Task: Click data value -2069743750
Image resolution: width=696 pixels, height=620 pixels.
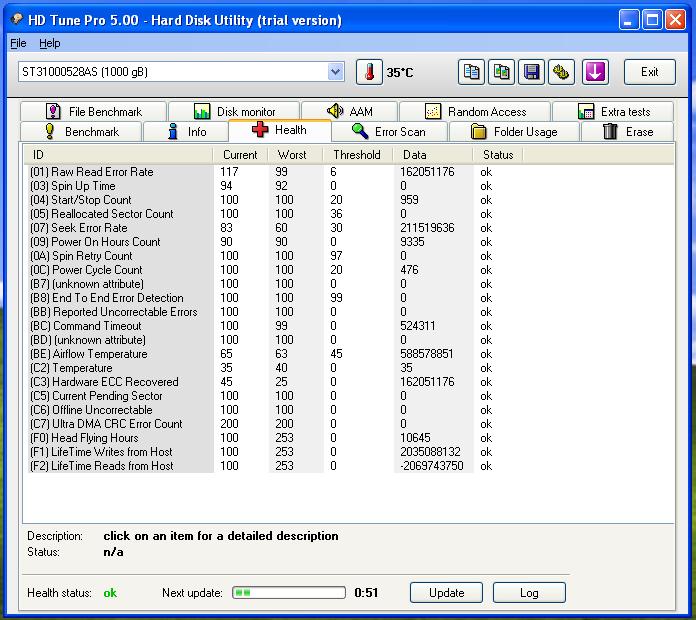Action: click(x=431, y=466)
